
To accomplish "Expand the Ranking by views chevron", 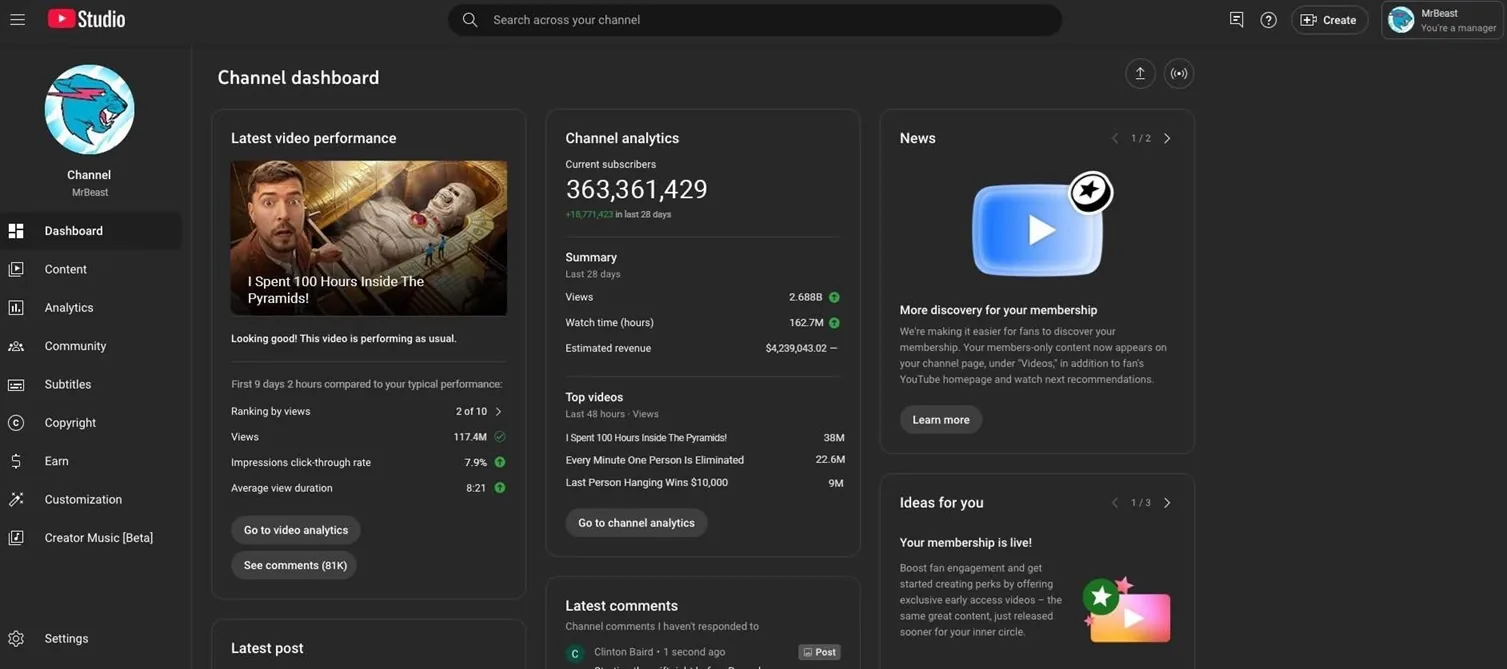I will point(498,411).
